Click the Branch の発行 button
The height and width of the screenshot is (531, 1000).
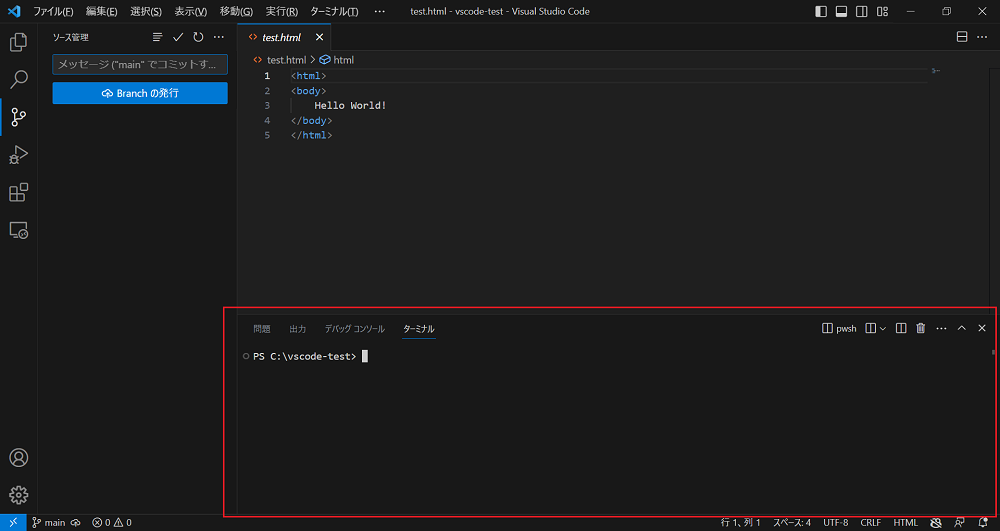pyautogui.click(x=140, y=93)
